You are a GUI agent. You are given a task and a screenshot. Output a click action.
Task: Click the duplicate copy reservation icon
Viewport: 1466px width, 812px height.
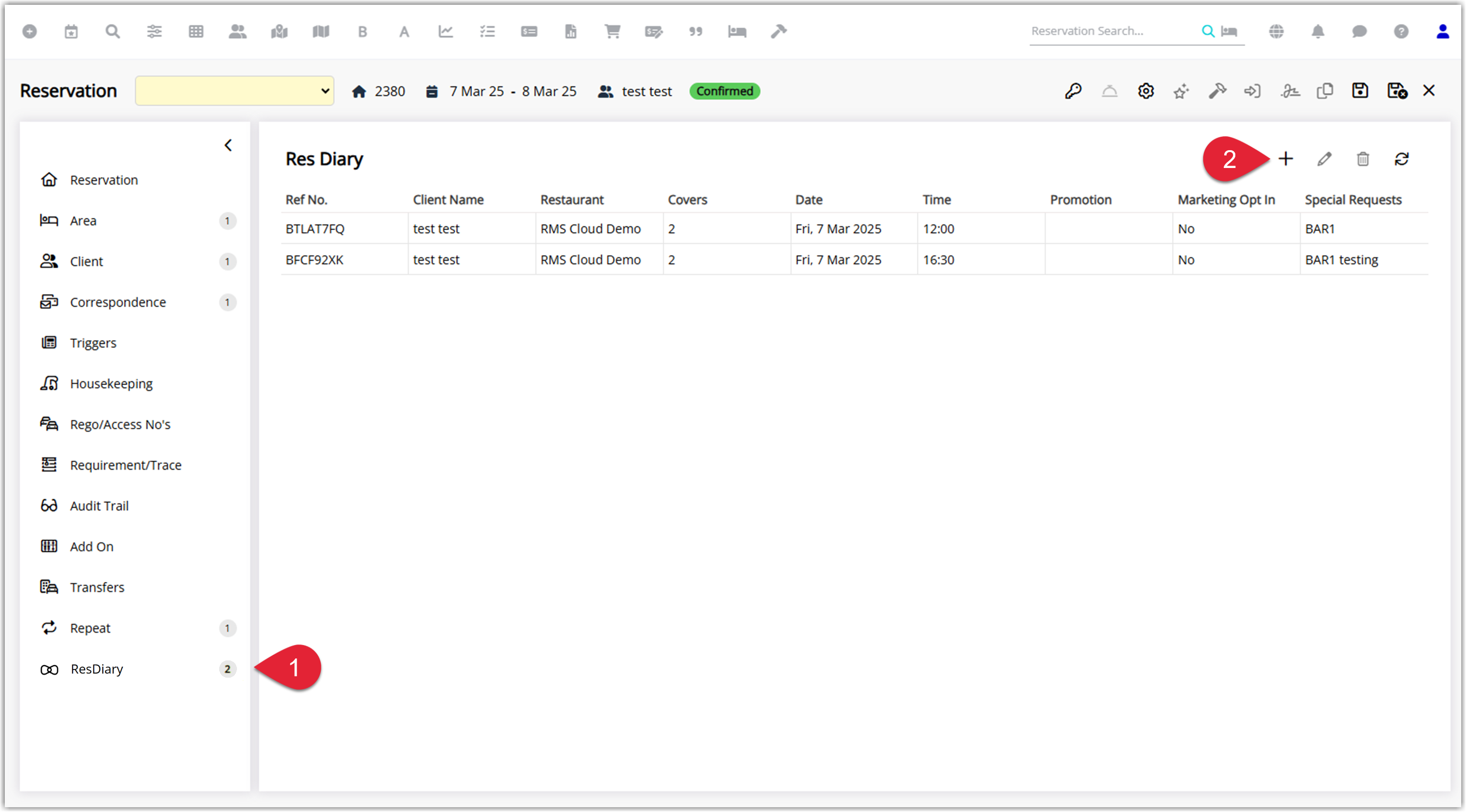coord(1324,91)
